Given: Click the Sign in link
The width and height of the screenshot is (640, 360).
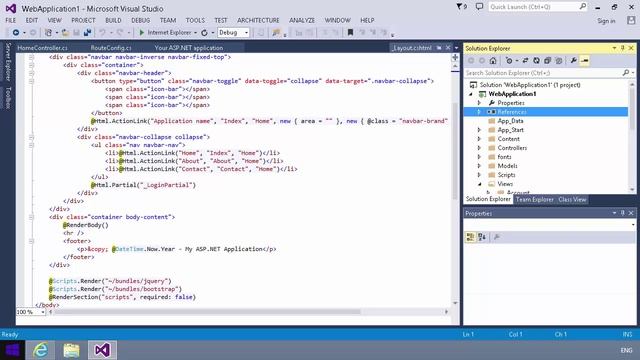Looking at the screenshot, I should (x=606, y=21).
